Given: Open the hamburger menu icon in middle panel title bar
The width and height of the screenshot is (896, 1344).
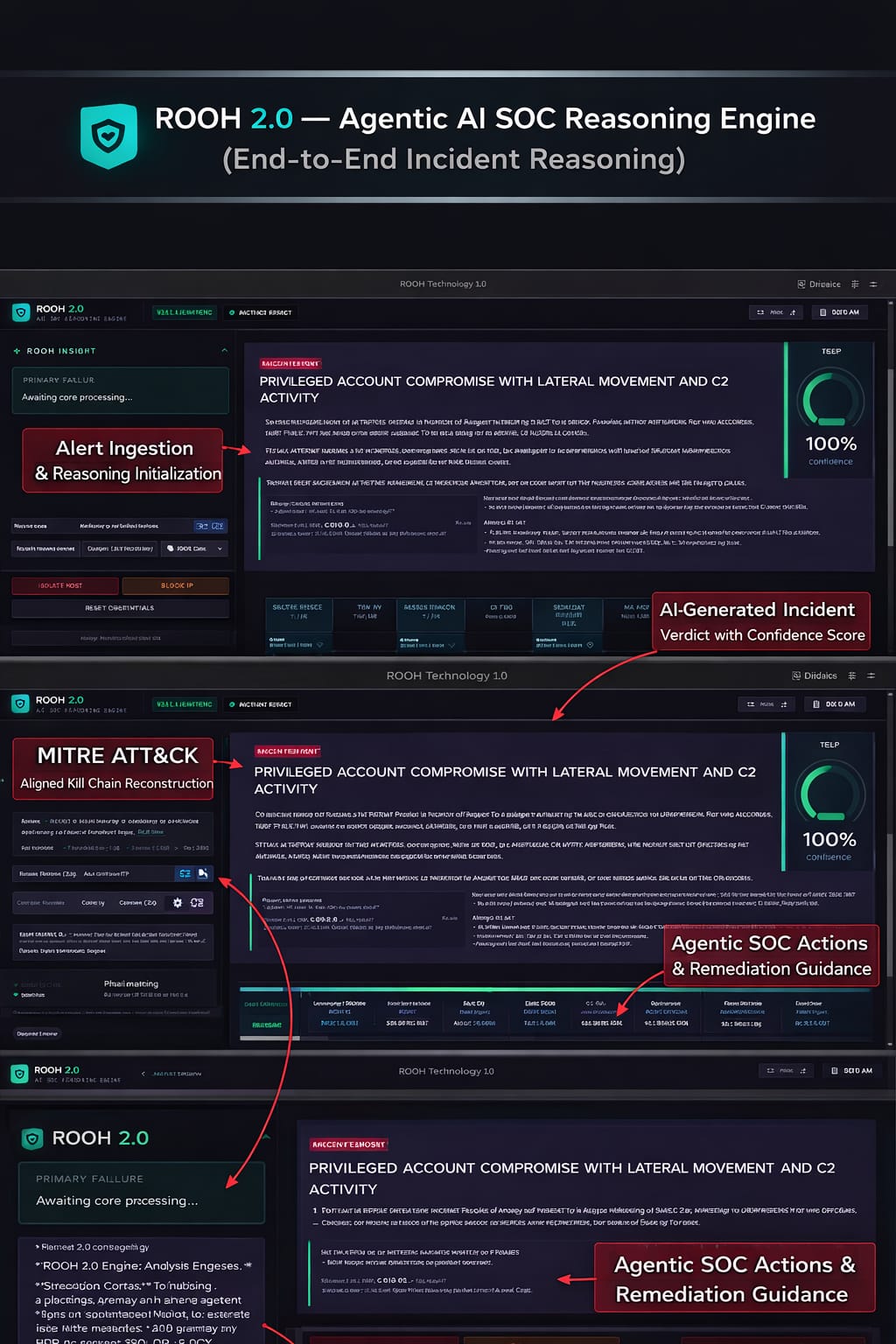Looking at the screenshot, I should [x=871, y=675].
